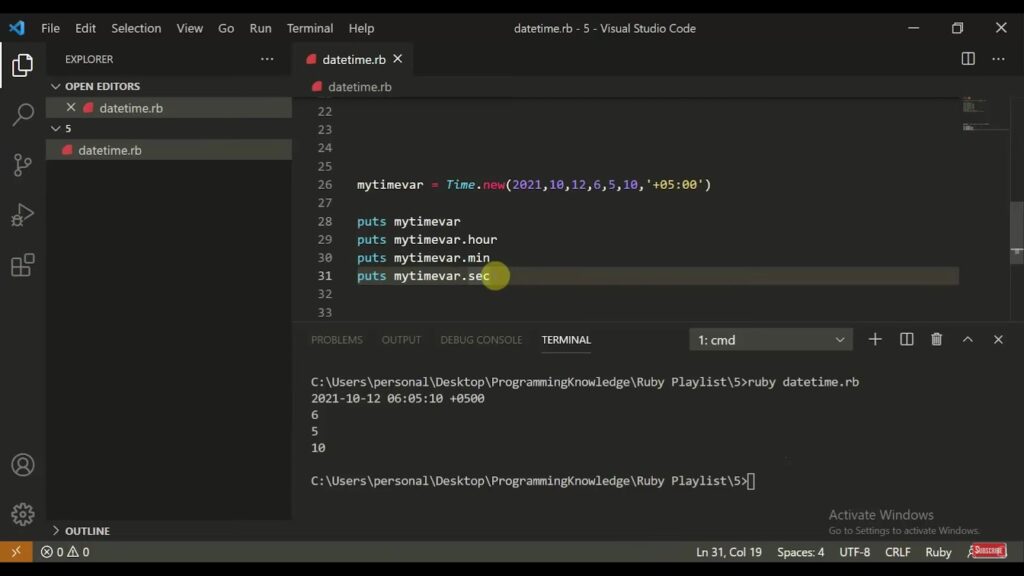Open the Help menu
The height and width of the screenshot is (576, 1024).
(x=361, y=28)
